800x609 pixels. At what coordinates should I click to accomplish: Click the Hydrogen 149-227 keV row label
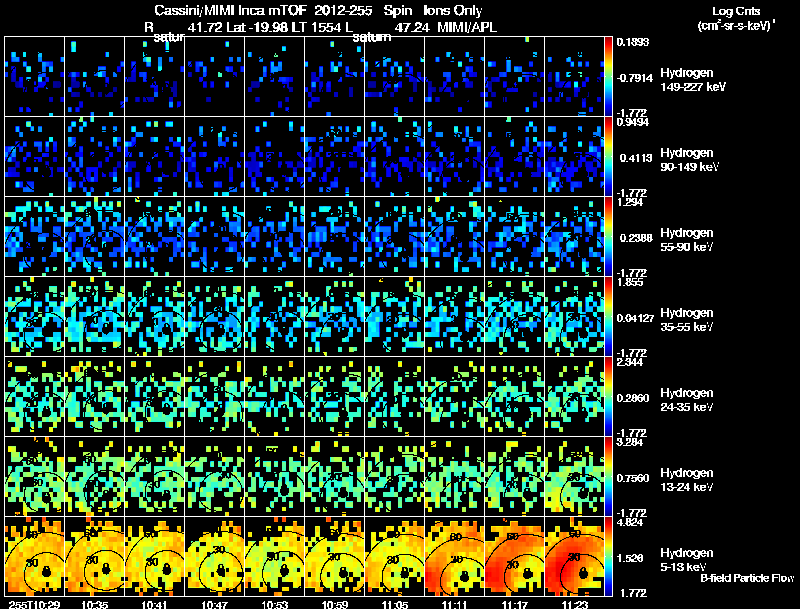coord(693,80)
